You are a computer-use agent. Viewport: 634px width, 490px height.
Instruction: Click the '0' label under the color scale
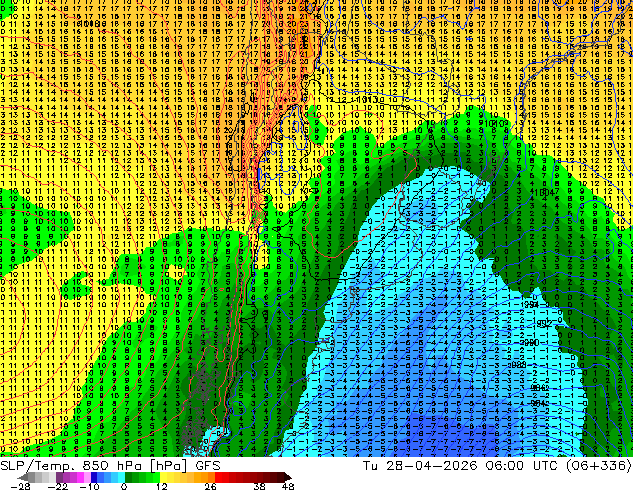point(124,486)
